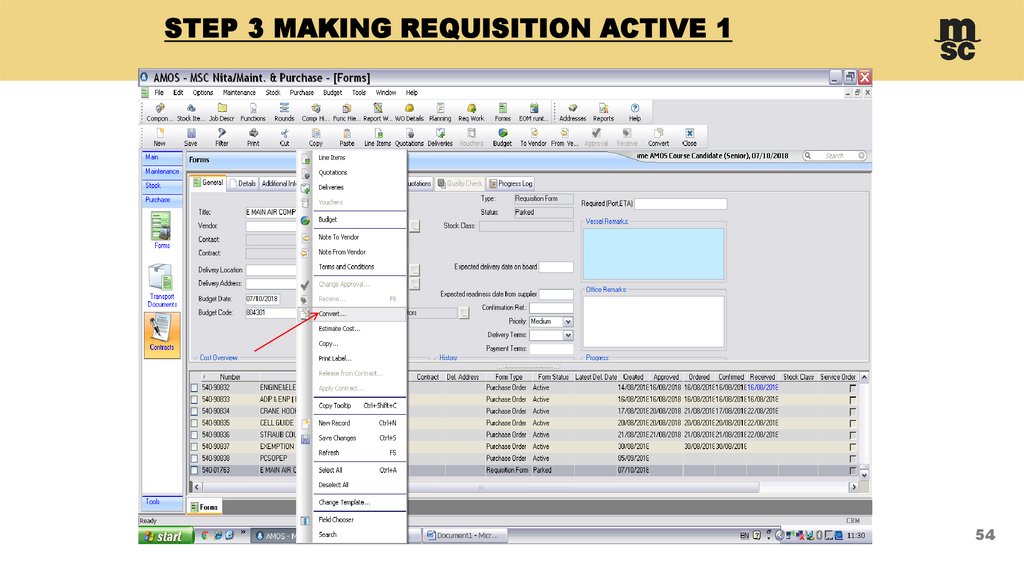
Task: Select Estimate Cost... in the context menu
Action: (338, 329)
